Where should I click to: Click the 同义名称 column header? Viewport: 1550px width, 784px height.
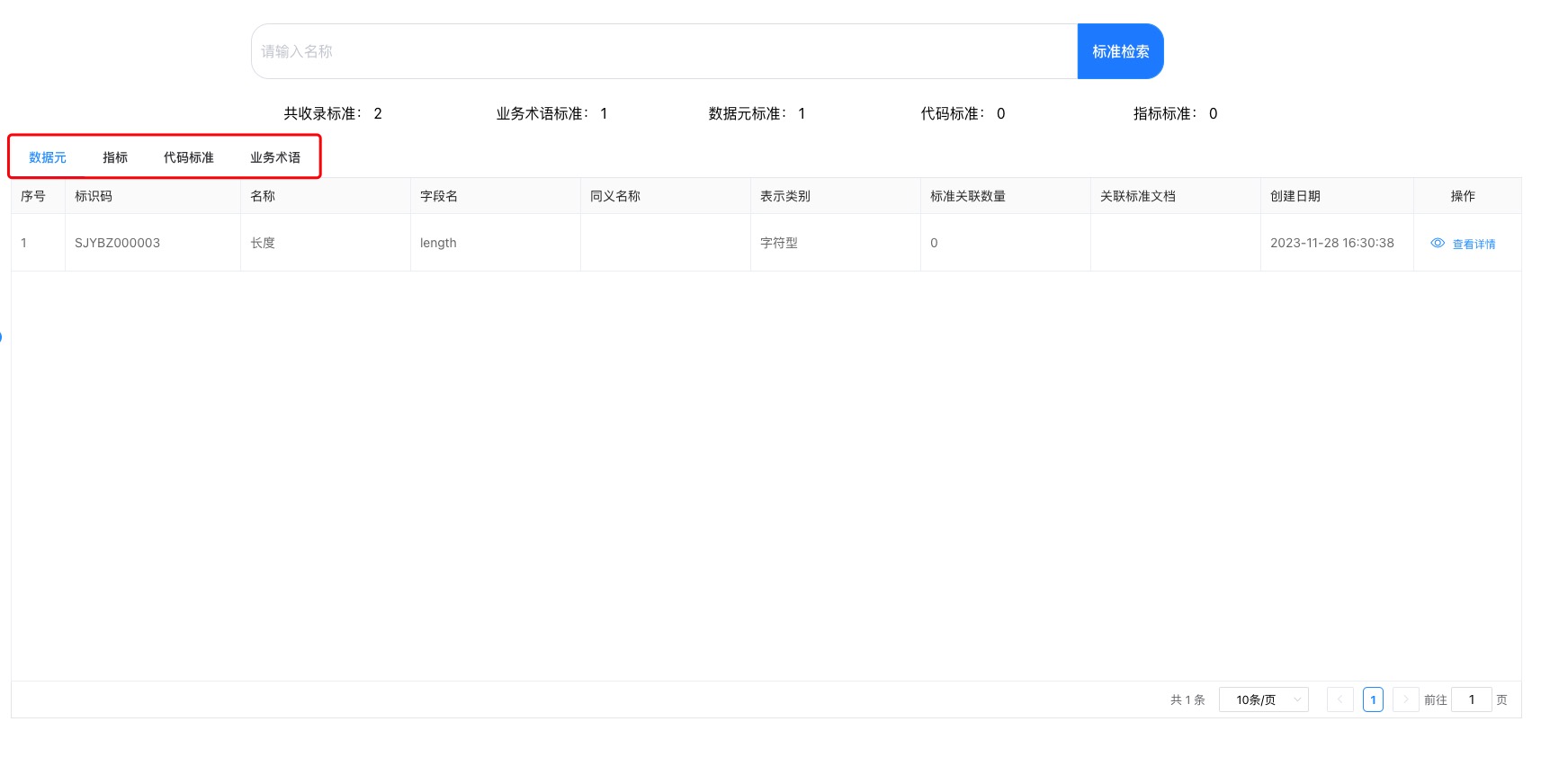point(666,196)
